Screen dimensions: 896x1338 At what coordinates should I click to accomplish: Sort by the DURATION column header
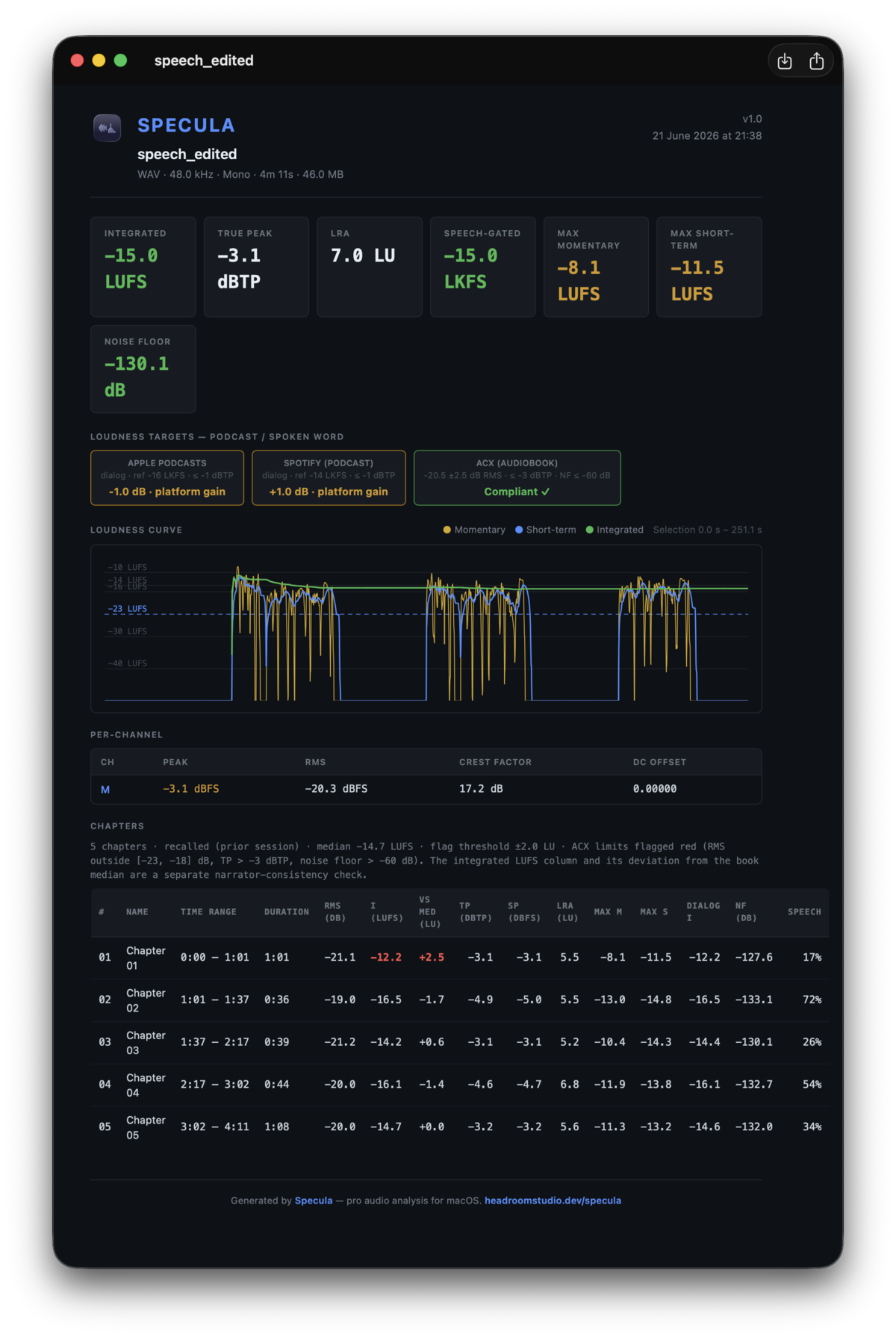(x=287, y=912)
